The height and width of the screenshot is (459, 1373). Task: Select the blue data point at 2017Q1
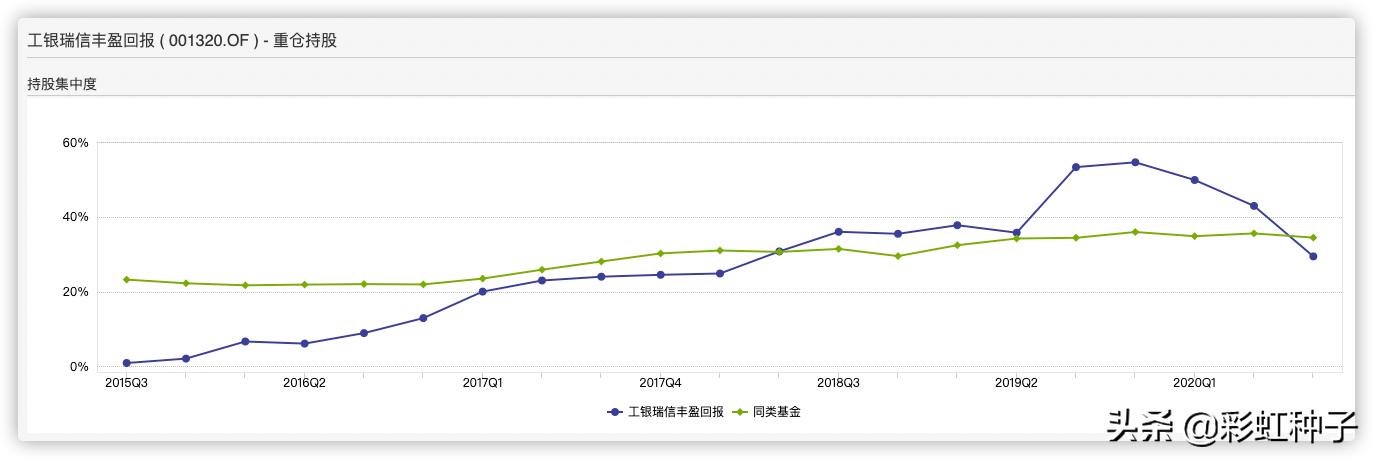482,292
